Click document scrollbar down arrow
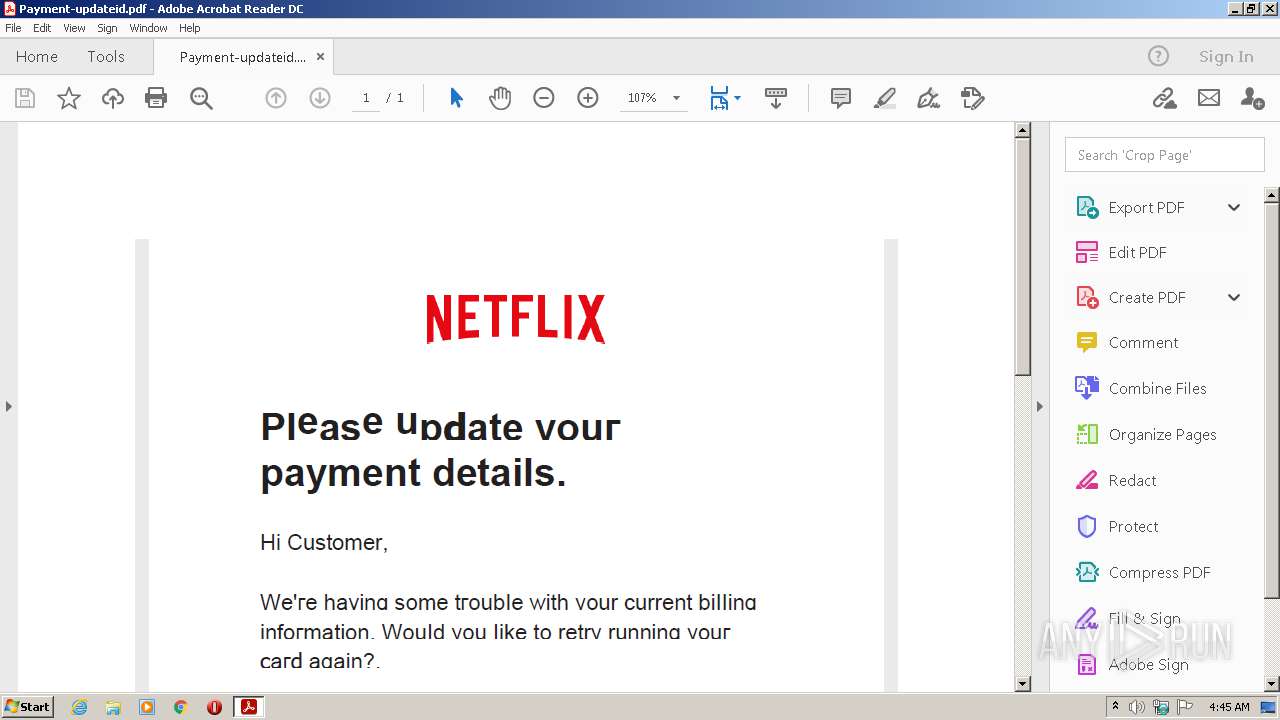Screen dimensions: 1280x720 1022,684
